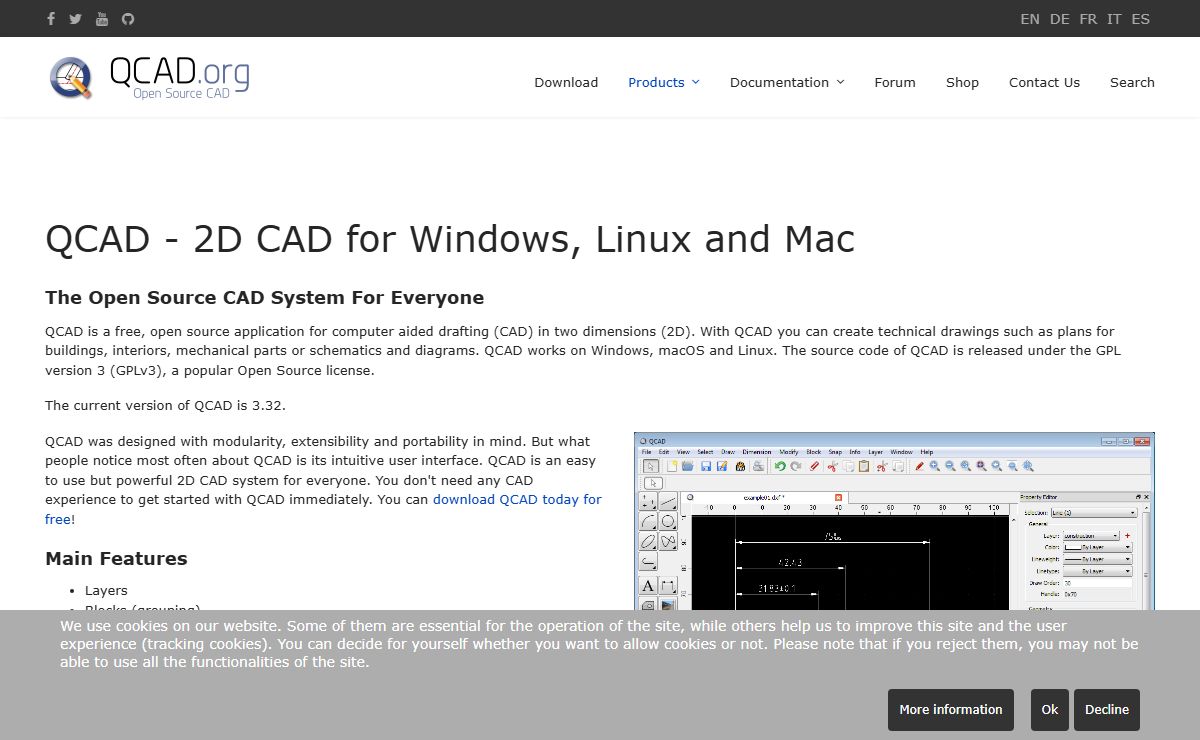Click the Redo arrow in QCAD screenshot
1200x740 pixels.
796,466
